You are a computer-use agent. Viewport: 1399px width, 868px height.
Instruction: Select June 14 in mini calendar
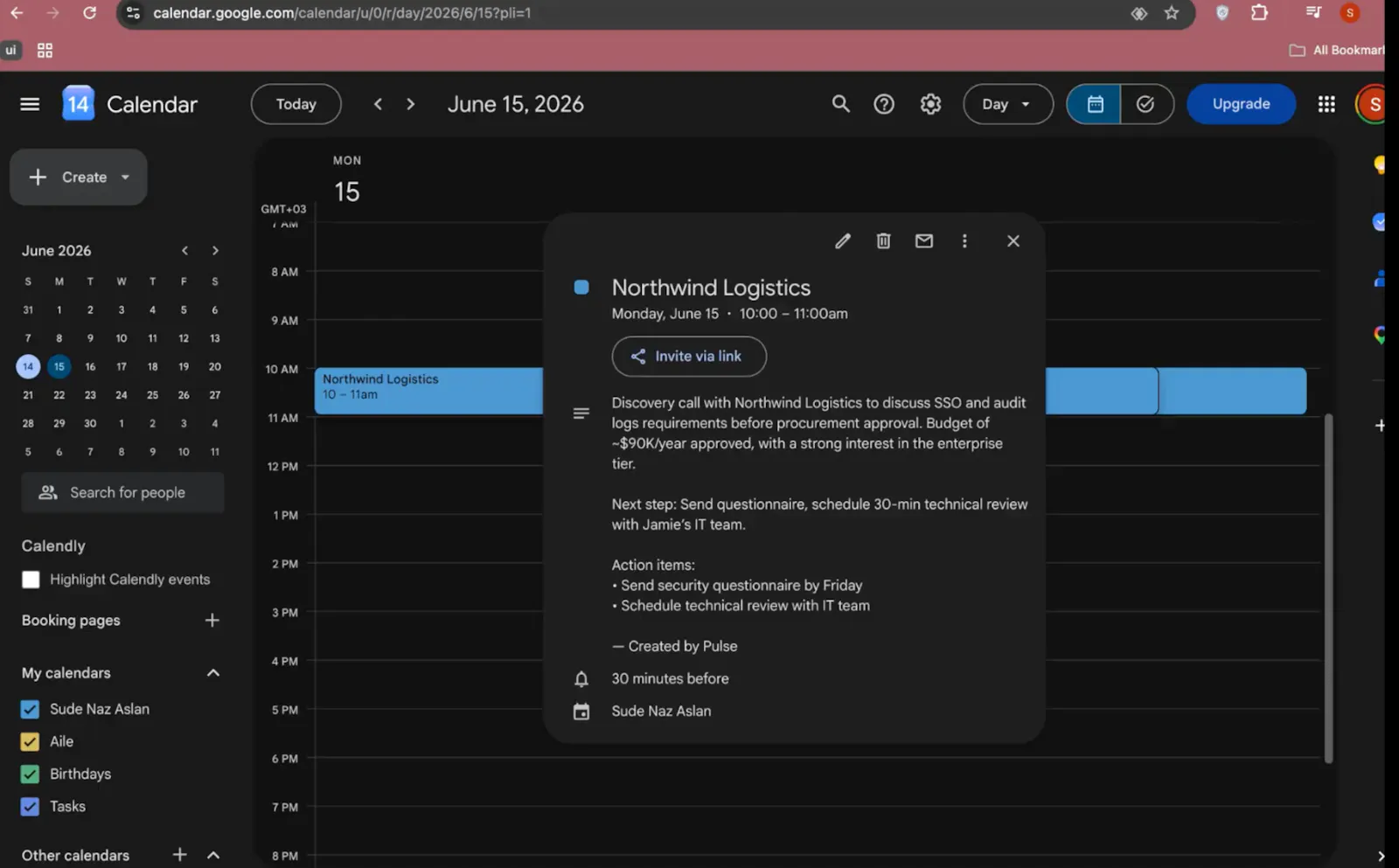[x=28, y=367]
